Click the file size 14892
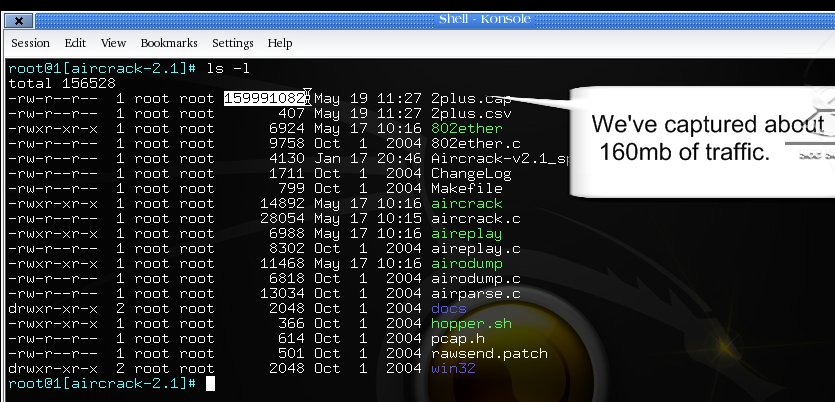This screenshot has height=402, width=835. point(282,203)
